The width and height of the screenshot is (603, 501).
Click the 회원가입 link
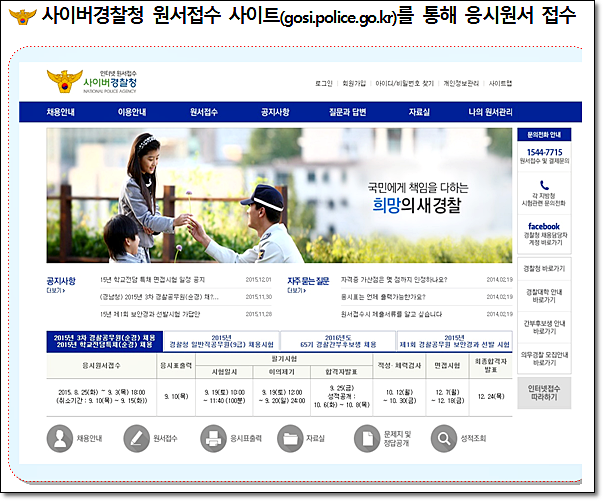[x=354, y=83]
